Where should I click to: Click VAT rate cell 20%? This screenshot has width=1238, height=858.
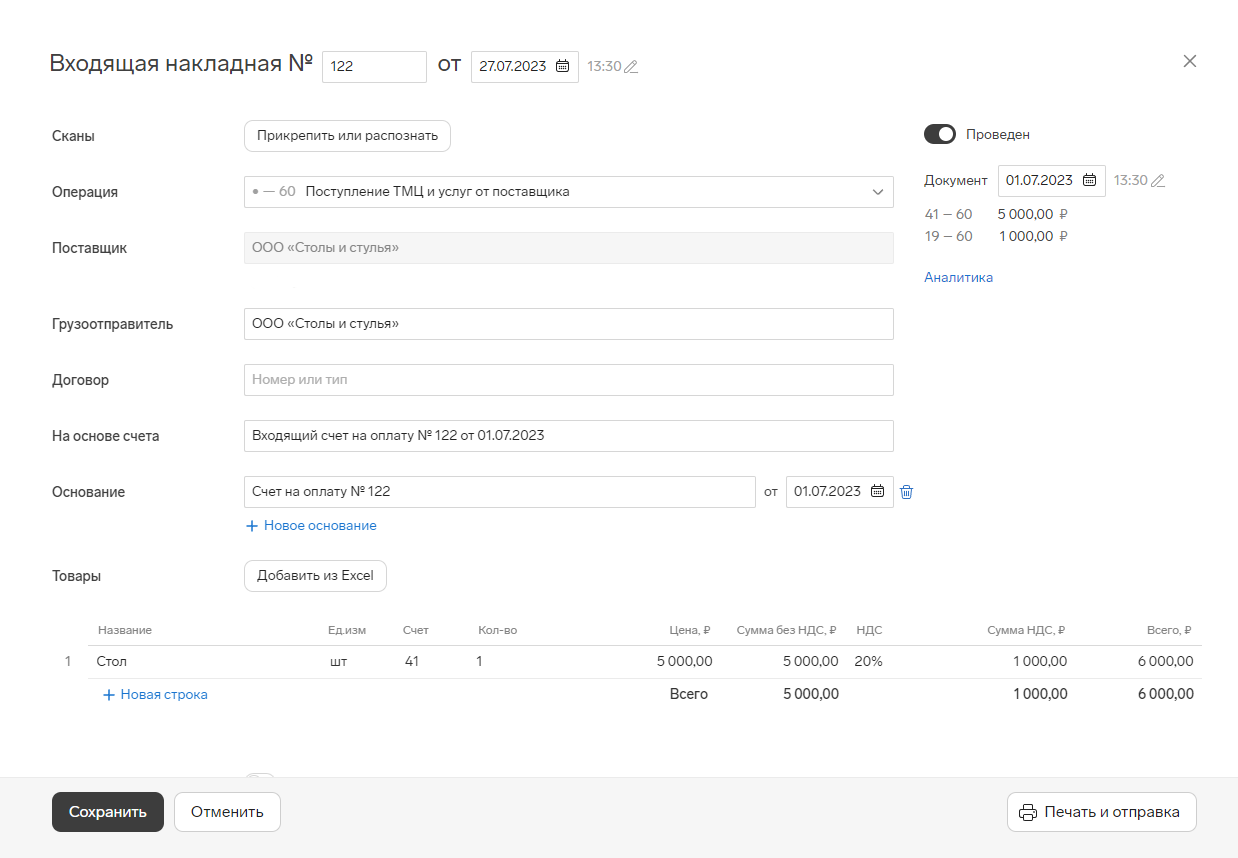[x=869, y=661]
